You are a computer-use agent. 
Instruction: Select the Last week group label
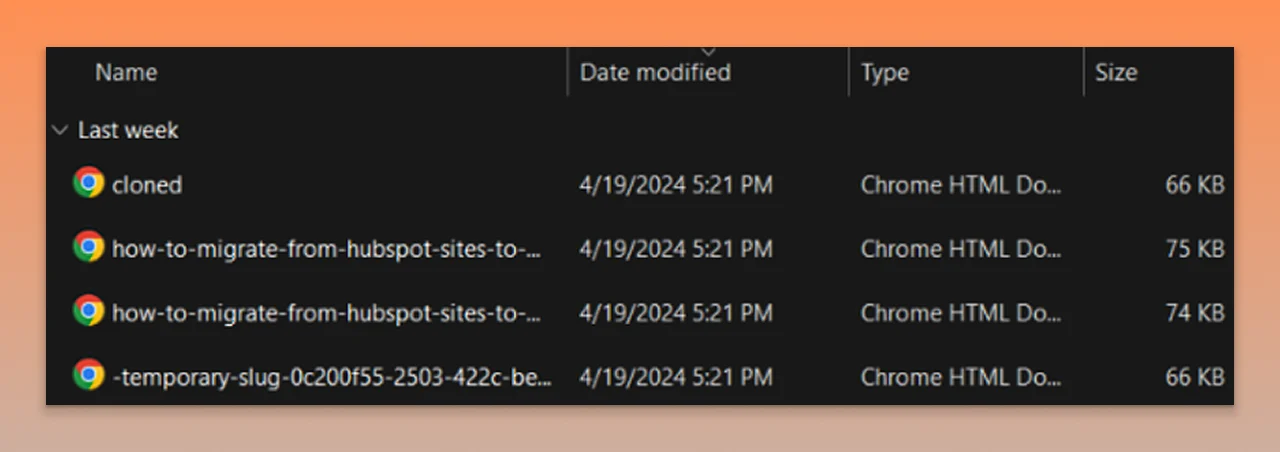click(x=128, y=130)
